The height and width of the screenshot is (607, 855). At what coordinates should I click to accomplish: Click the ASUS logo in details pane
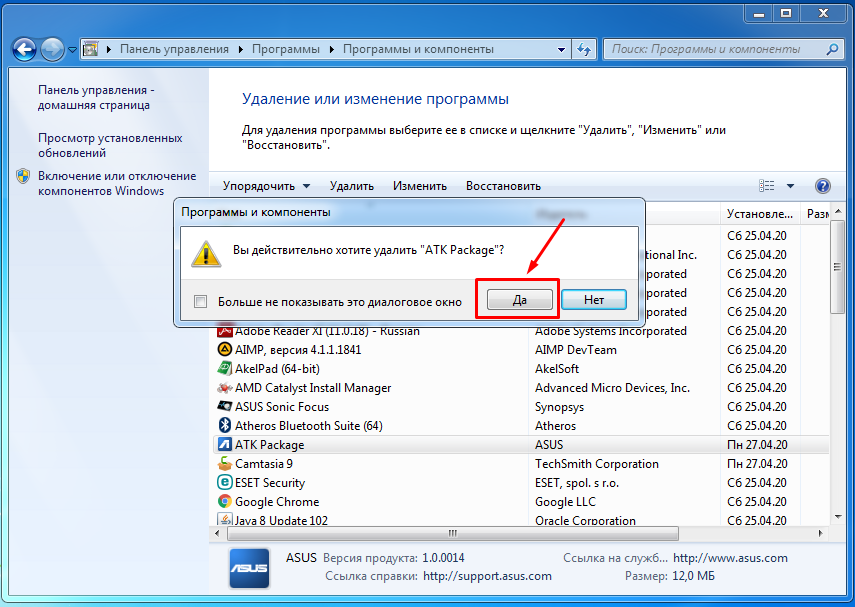249,568
